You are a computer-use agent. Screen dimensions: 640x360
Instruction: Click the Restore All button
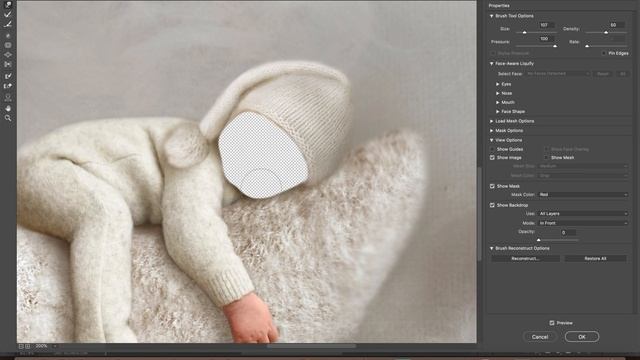595,258
